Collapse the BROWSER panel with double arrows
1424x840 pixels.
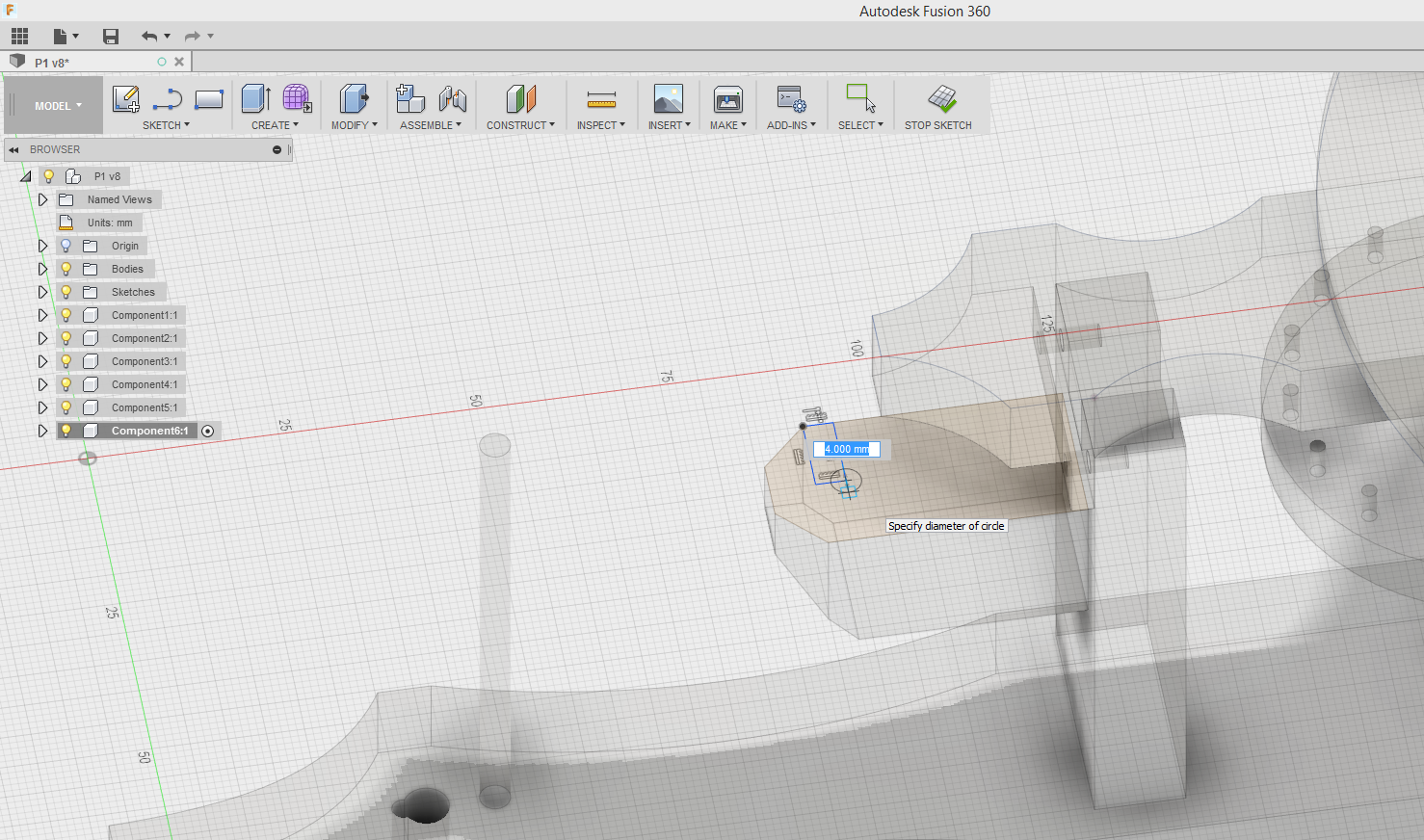click(13, 149)
